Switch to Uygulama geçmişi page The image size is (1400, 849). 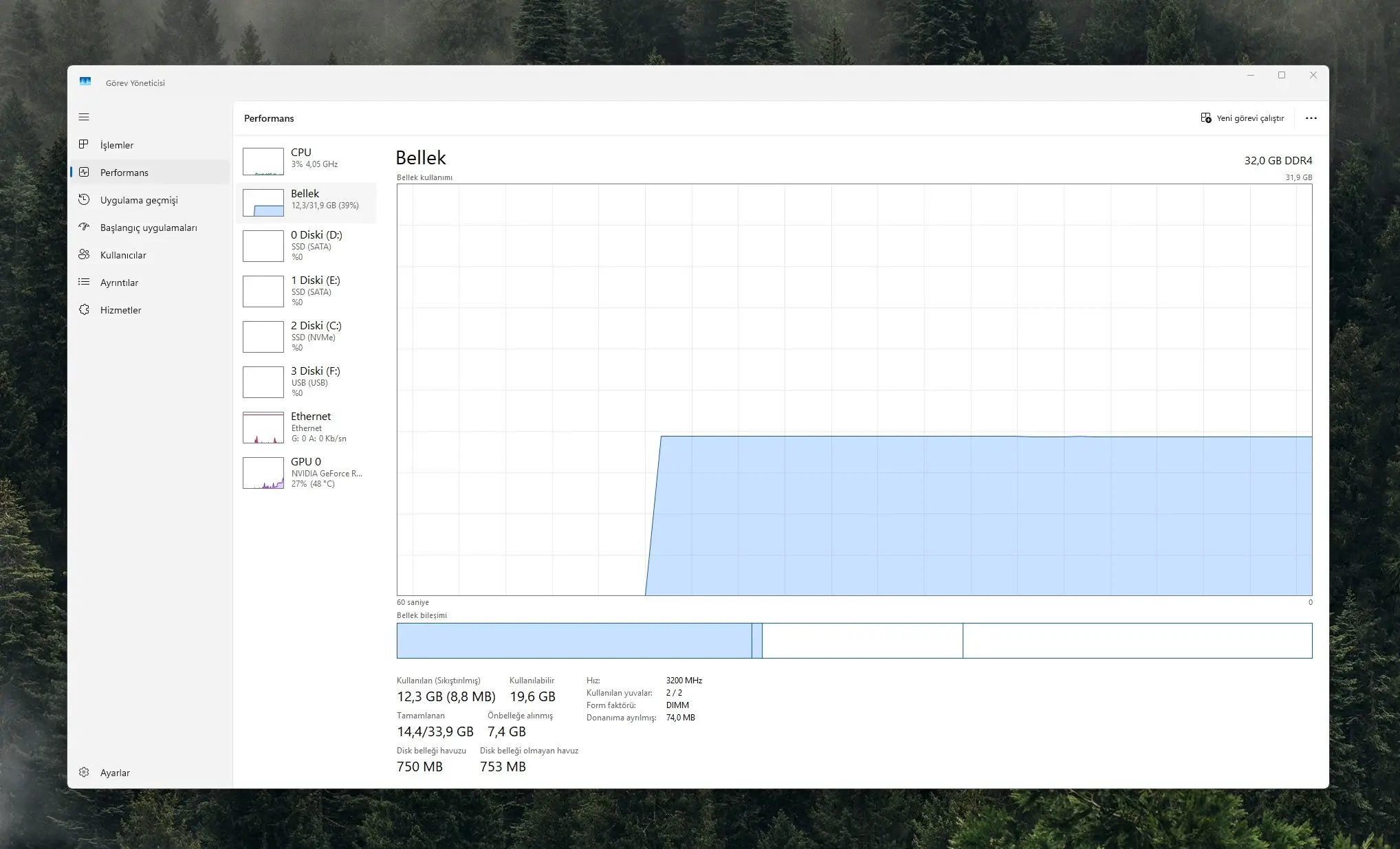pos(139,200)
